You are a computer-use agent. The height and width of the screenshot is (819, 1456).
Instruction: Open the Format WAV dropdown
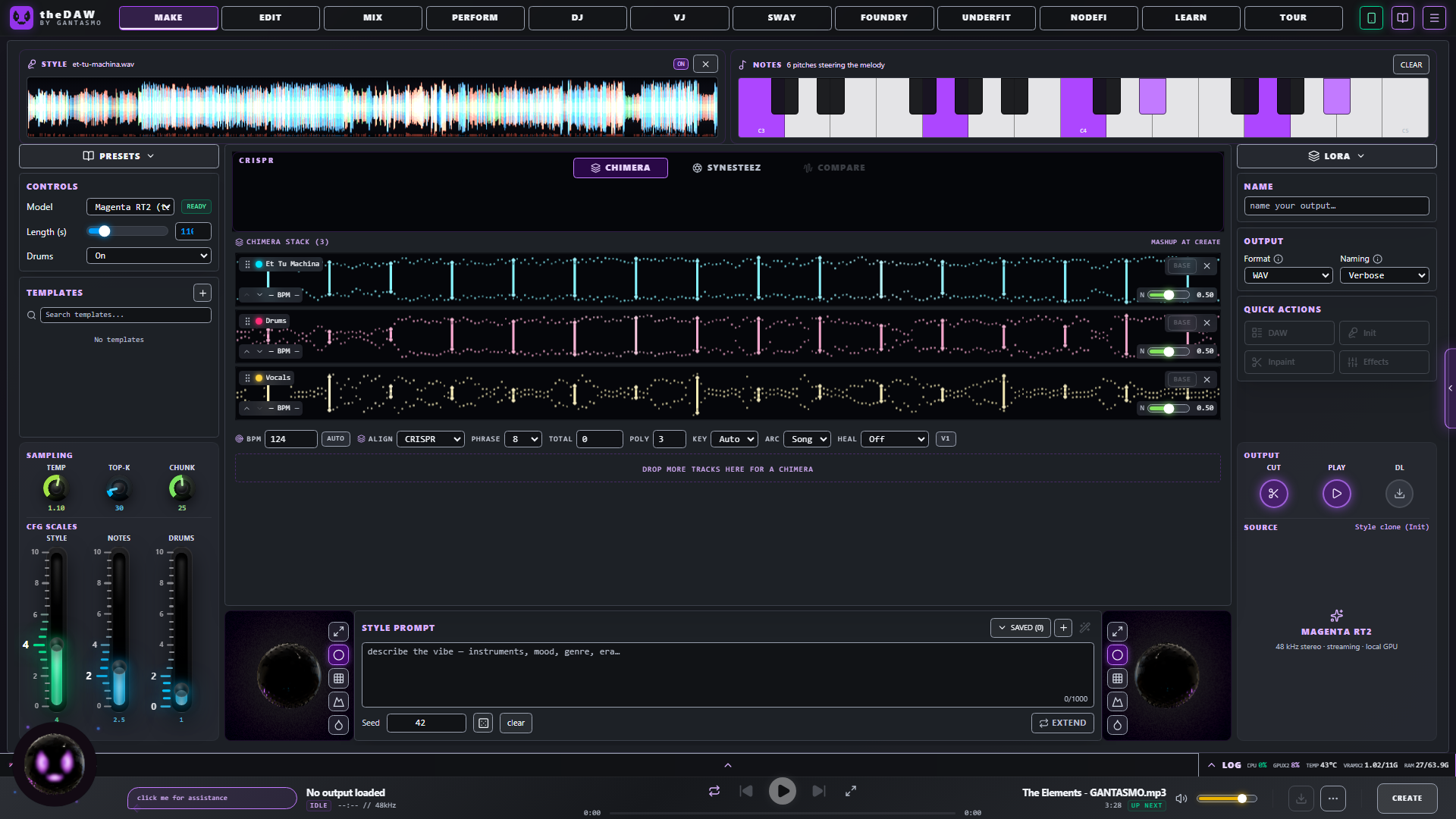1288,276
